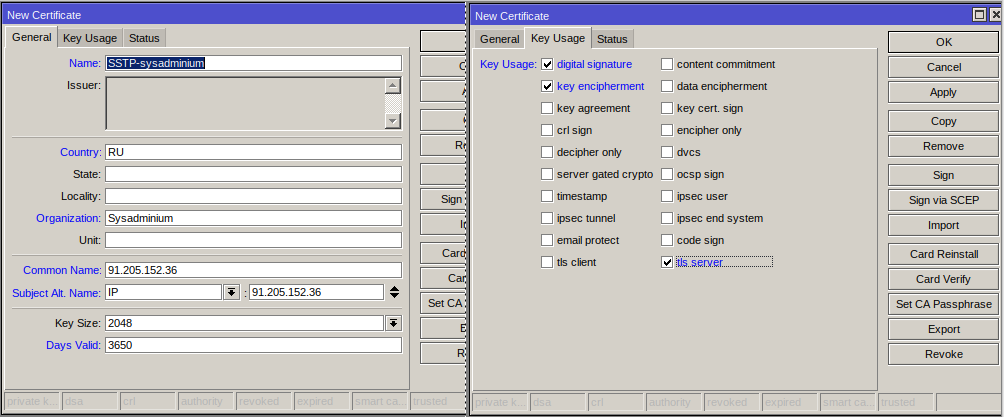
Task: Click Card Verify button
Action: (x=943, y=279)
